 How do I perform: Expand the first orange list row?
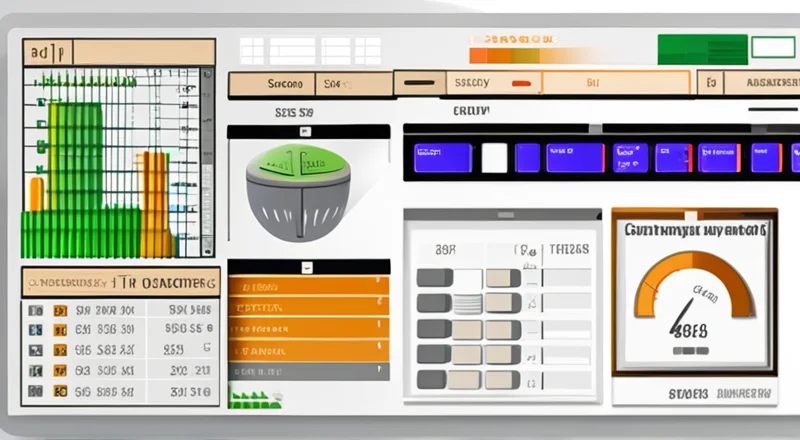[x=308, y=285]
